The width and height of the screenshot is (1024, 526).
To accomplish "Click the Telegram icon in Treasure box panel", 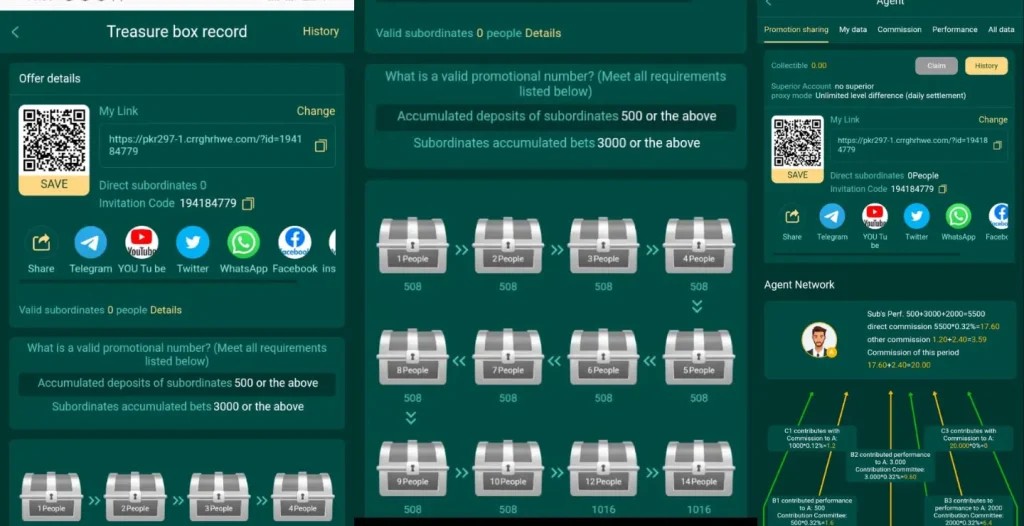I will click(x=90, y=243).
